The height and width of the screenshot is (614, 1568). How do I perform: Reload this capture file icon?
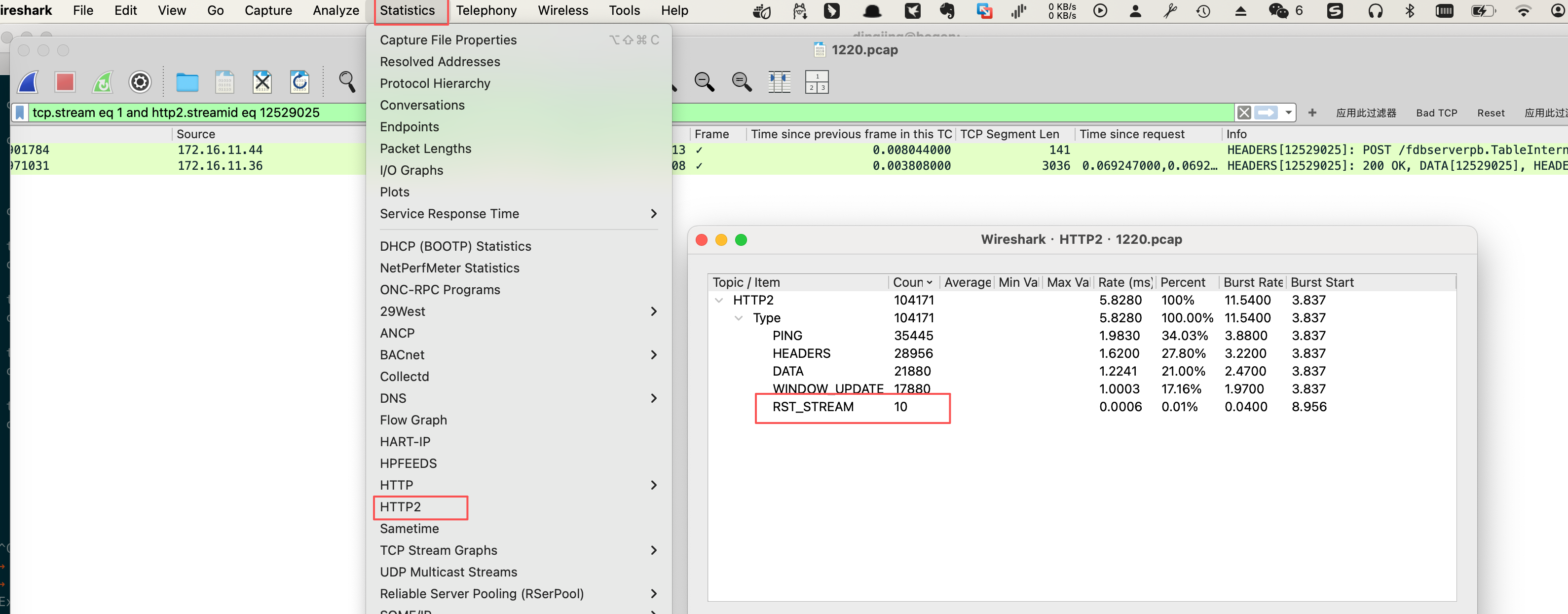[x=299, y=82]
